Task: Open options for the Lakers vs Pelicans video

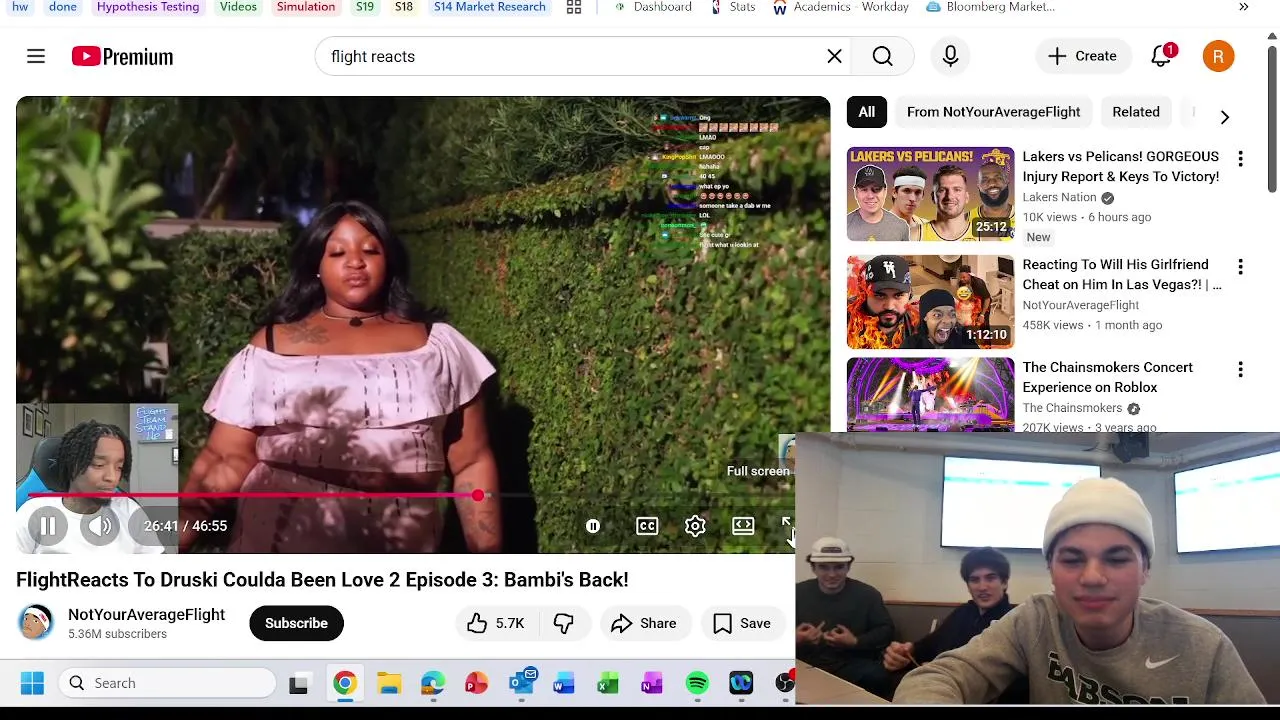Action: (x=1240, y=159)
